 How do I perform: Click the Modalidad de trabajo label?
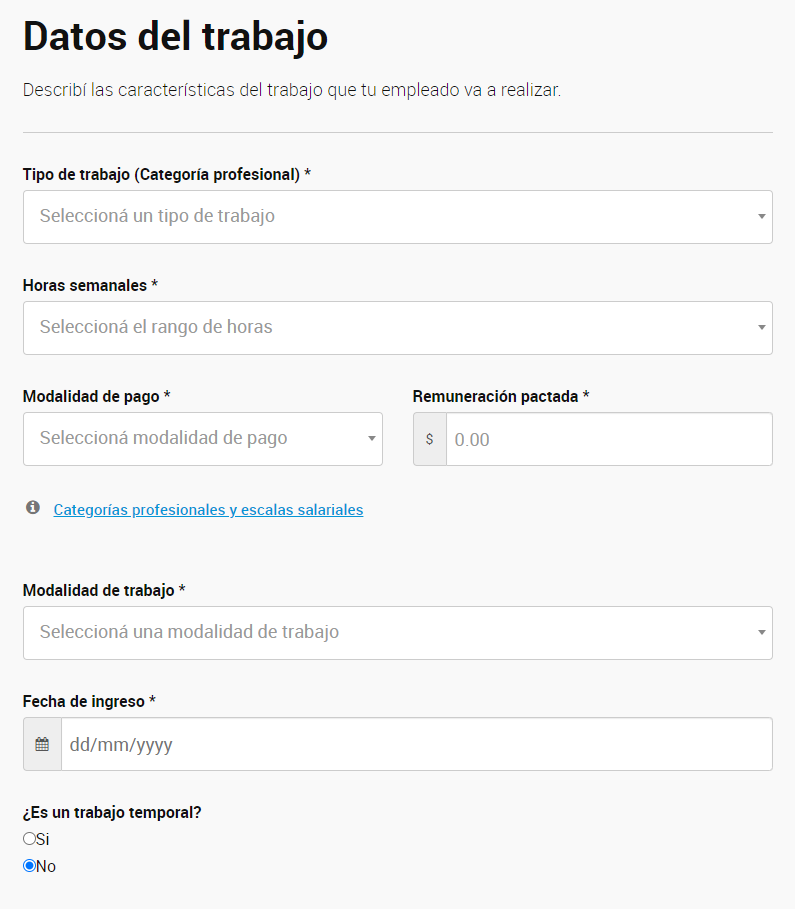(99, 590)
